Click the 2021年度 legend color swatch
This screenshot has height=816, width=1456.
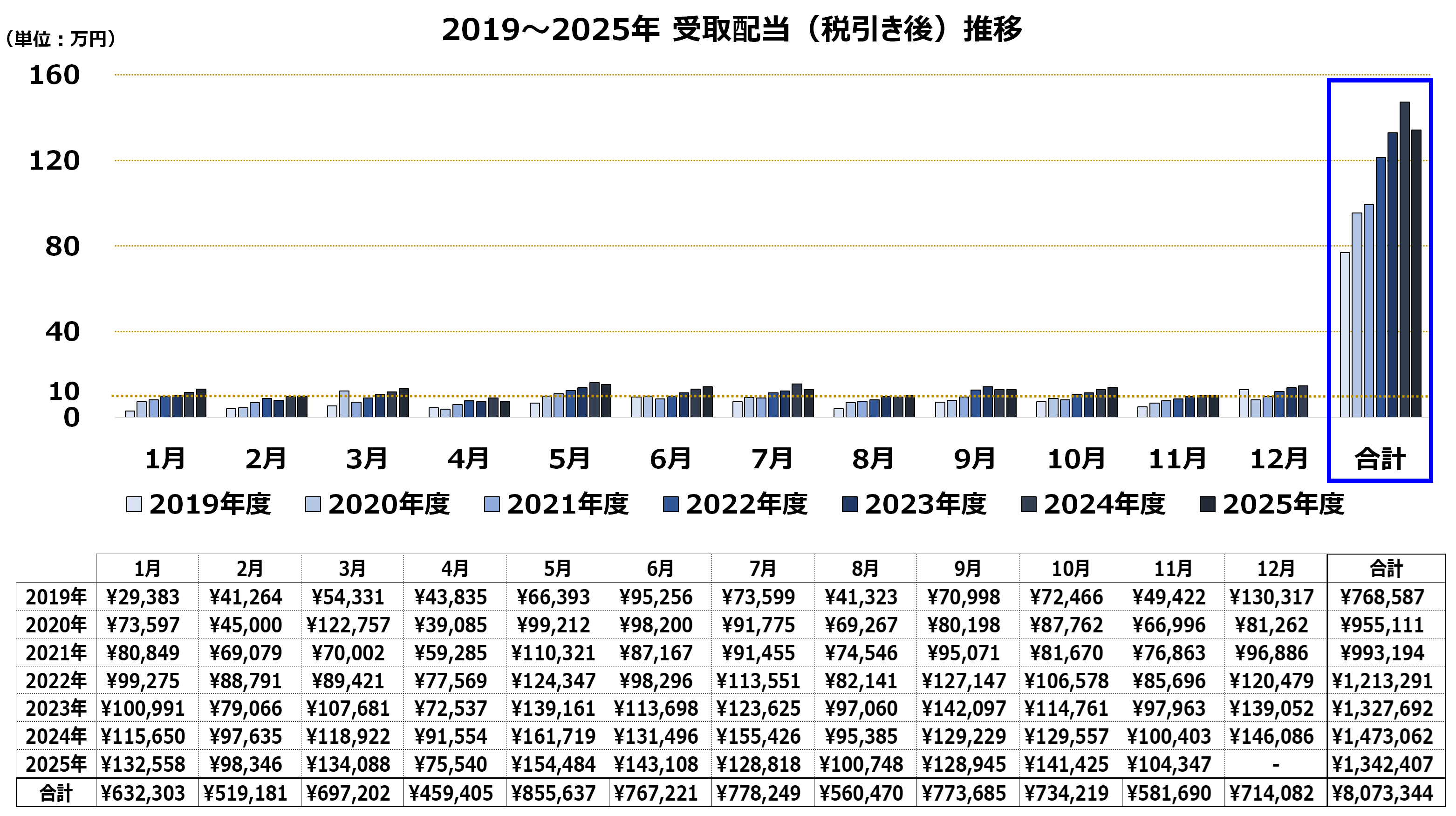point(492,504)
